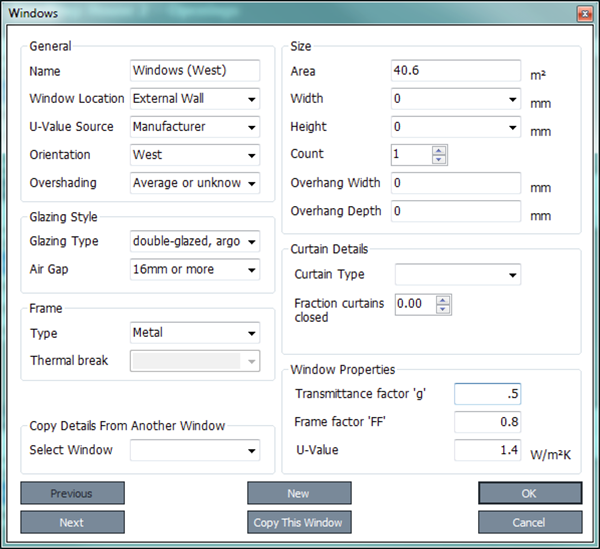Click the Copy Details From Another Window title
Viewport: 600px width, 549px height.
pyautogui.click(x=127, y=426)
